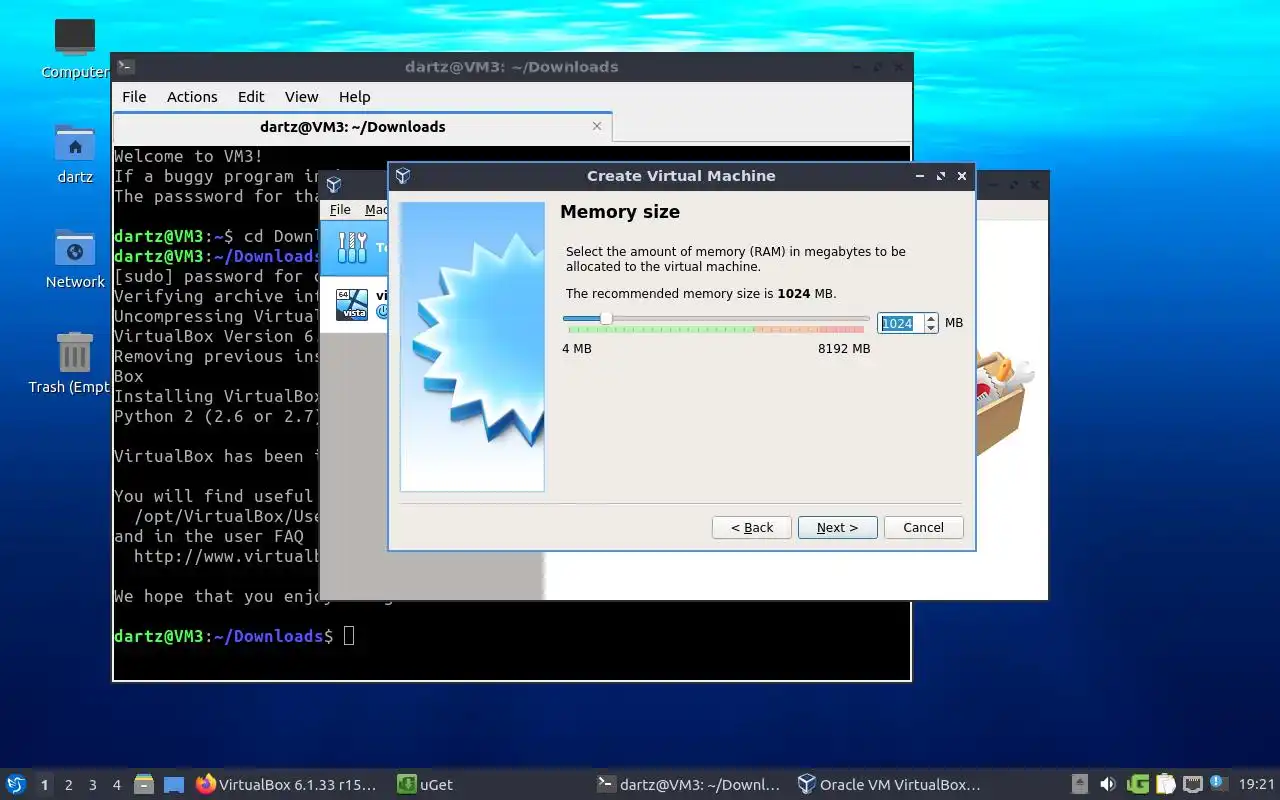Screen dimensions: 1280x800
Task: Click the terminal icon in terminal title bar
Action: 125,67
